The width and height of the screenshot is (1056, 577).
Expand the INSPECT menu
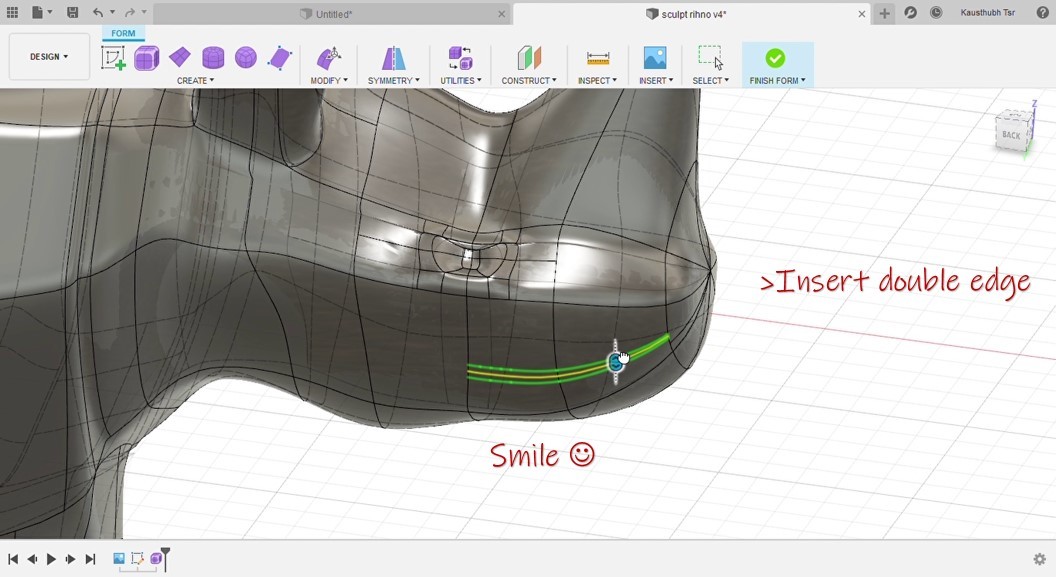(x=597, y=81)
